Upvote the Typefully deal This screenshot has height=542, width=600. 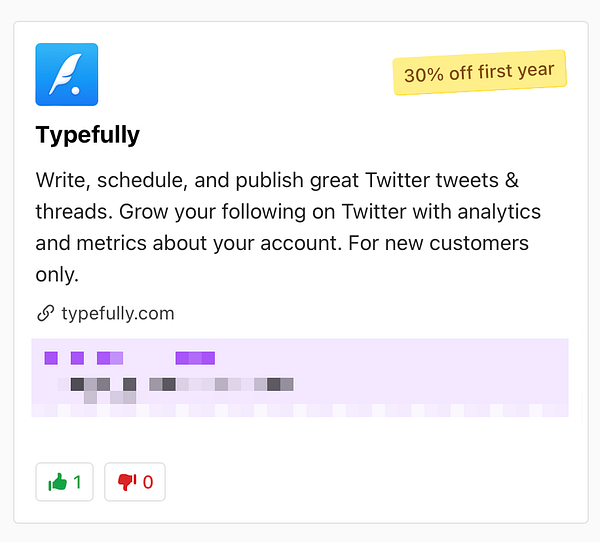[x=64, y=482]
